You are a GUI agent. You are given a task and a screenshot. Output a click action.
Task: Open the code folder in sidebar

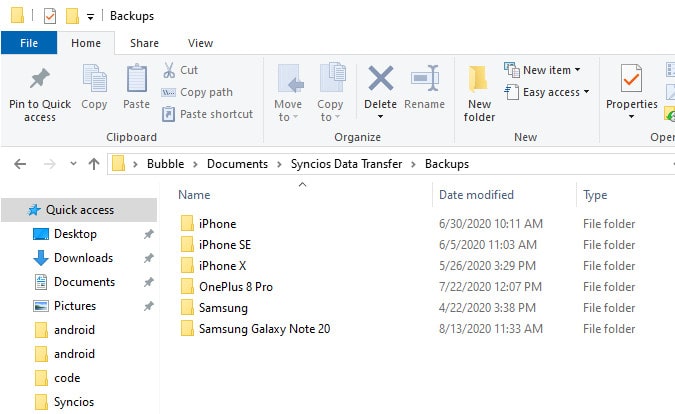(x=67, y=378)
